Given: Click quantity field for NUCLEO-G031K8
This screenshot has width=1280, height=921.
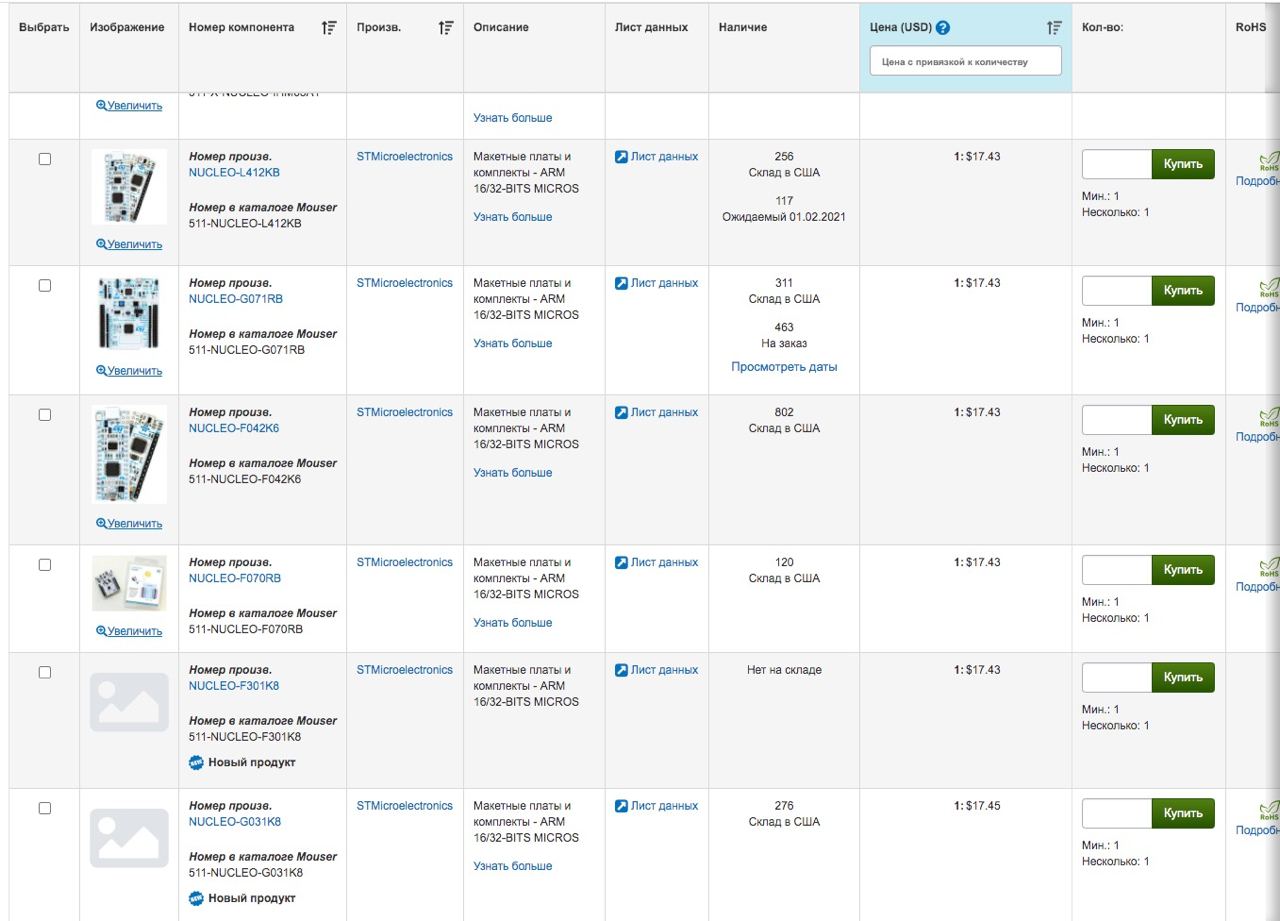Looking at the screenshot, I should coord(1117,813).
